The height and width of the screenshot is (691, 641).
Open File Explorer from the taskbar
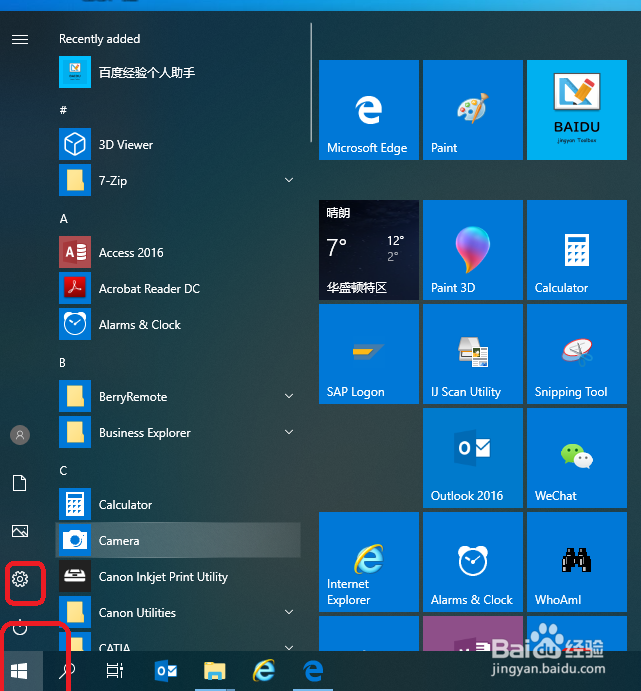point(215,671)
